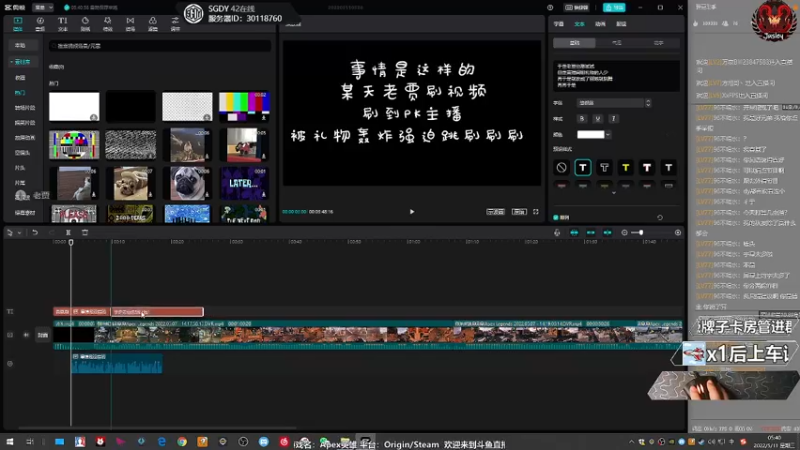Click the audio track icon at timeline left
Screen dimensions: 800x450
(10, 364)
